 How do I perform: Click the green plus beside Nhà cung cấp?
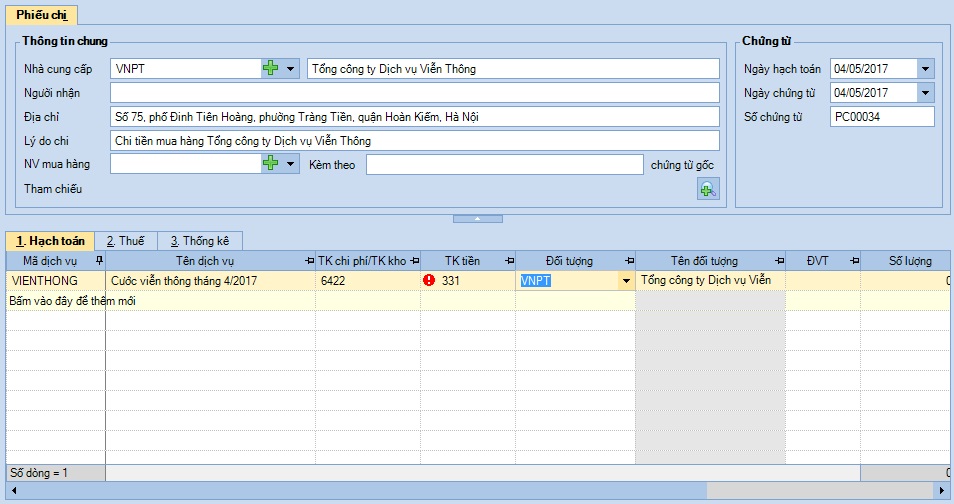(270, 69)
